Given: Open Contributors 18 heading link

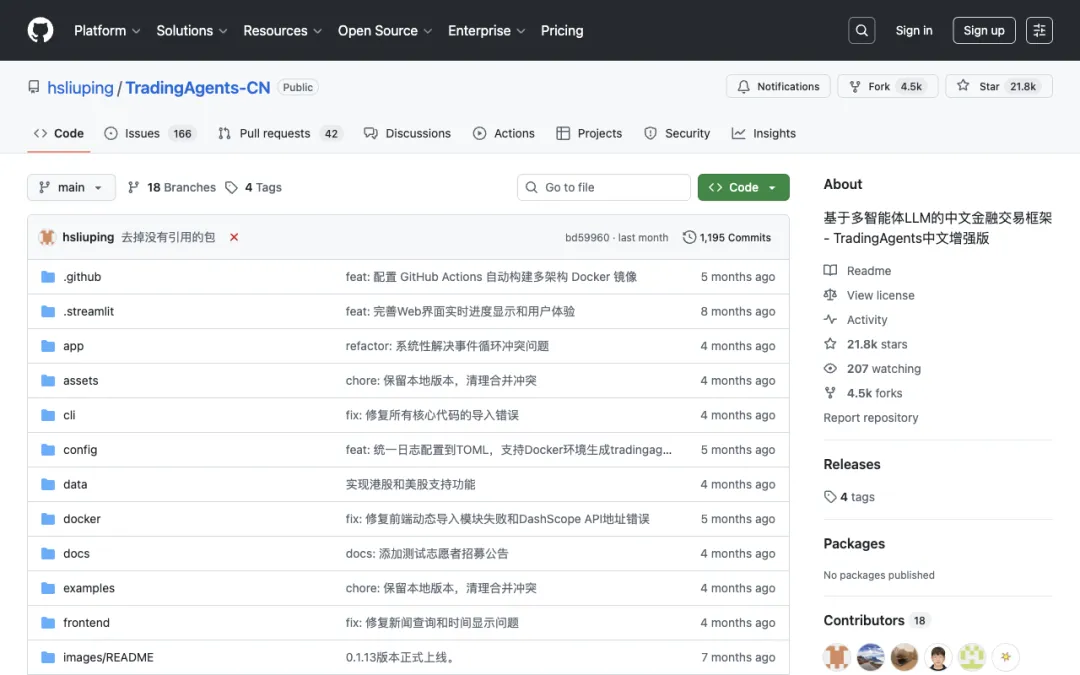Looking at the screenshot, I should tap(875, 621).
